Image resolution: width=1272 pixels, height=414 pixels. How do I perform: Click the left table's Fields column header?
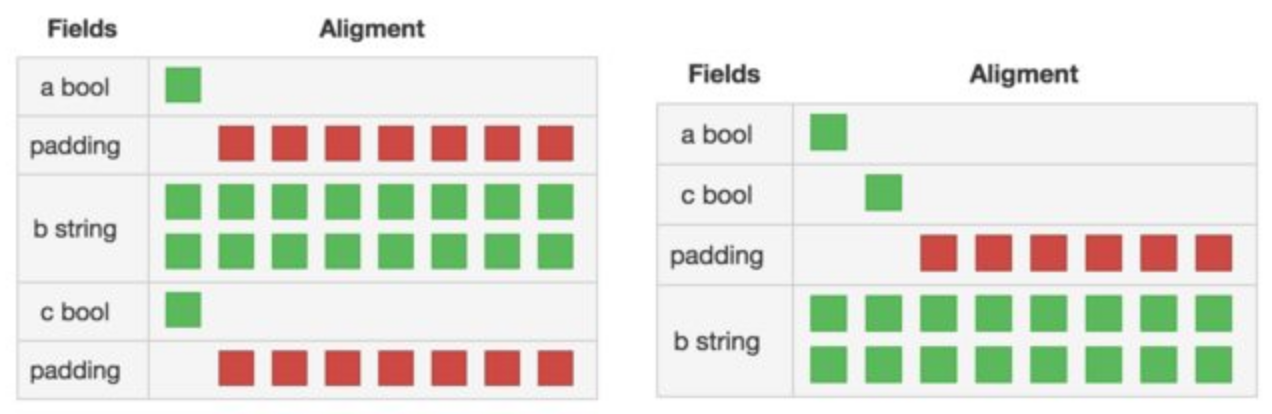click(x=82, y=29)
